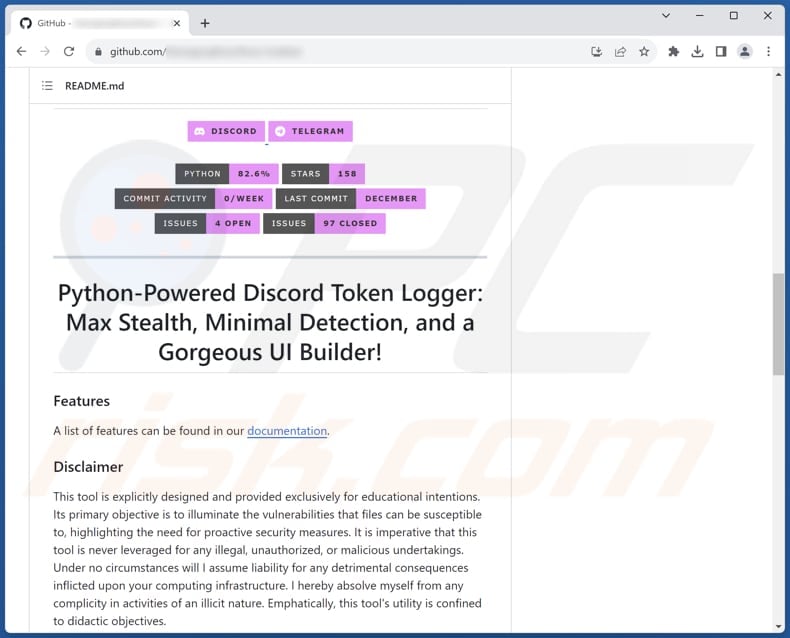Open the Telegram badge link
This screenshot has width=790, height=638.
(310, 132)
